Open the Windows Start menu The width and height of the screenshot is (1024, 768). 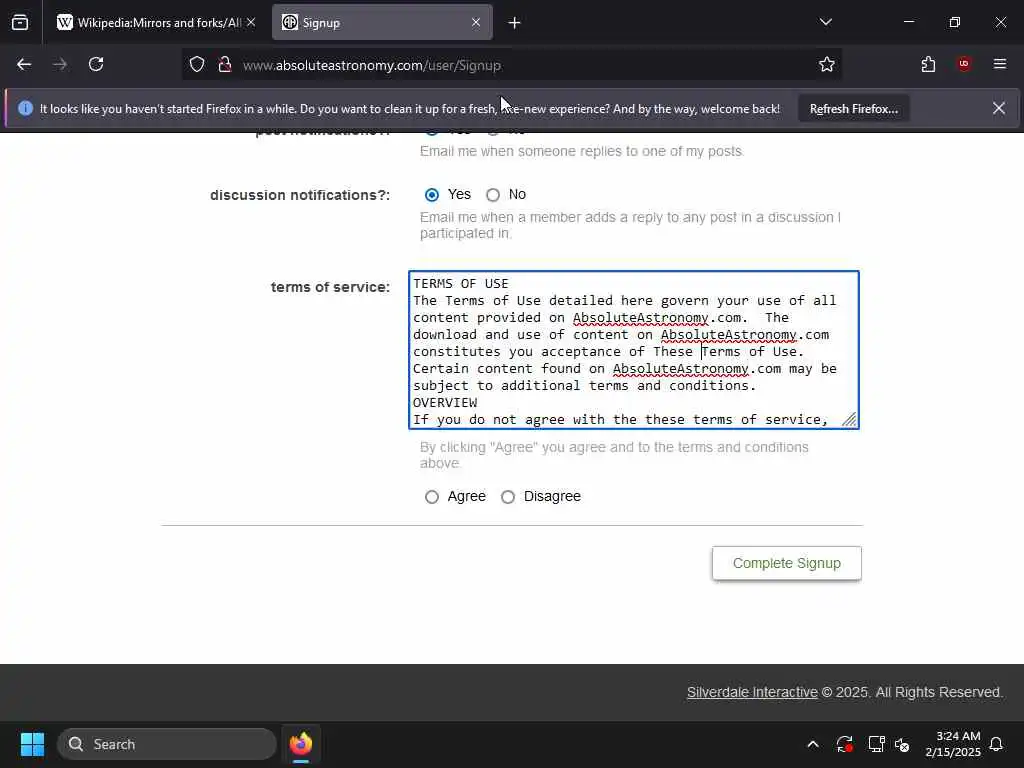(x=32, y=744)
